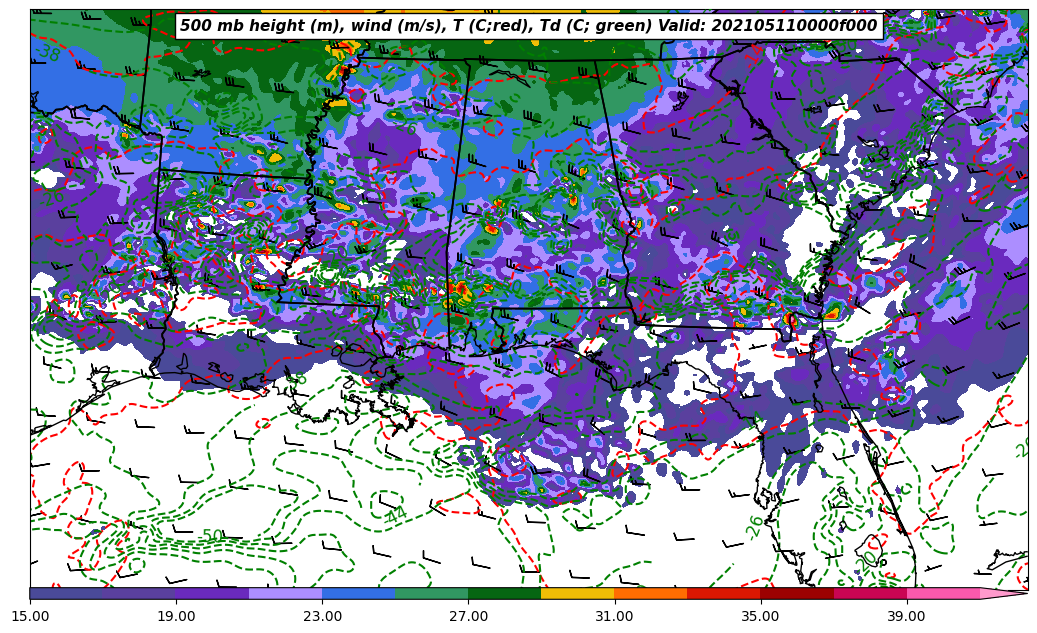Choose the light lavender colorbar segment

pos(286,593)
